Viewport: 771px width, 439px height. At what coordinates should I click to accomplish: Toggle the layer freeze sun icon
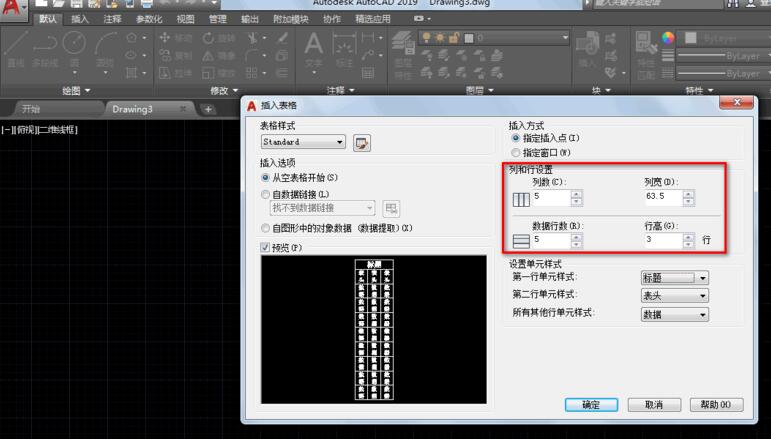pos(440,38)
